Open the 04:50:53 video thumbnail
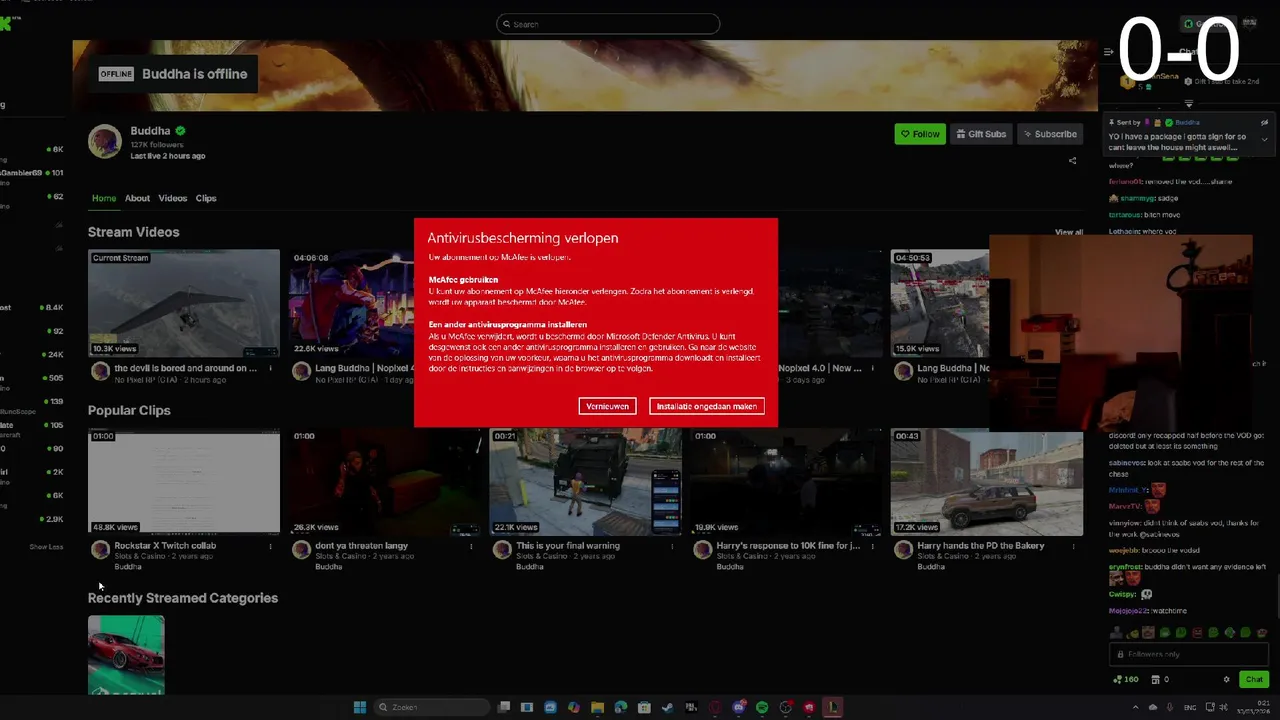Viewport: 1280px width, 720px height. pos(940,303)
